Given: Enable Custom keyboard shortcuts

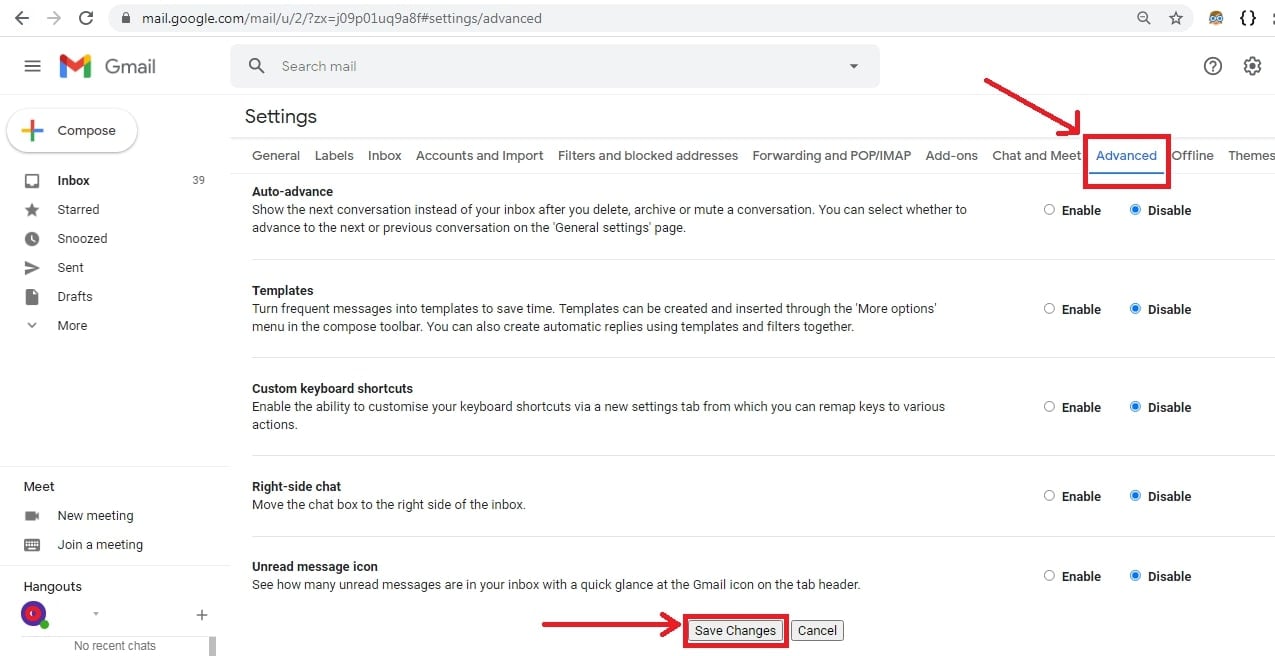Looking at the screenshot, I should (x=1049, y=407).
